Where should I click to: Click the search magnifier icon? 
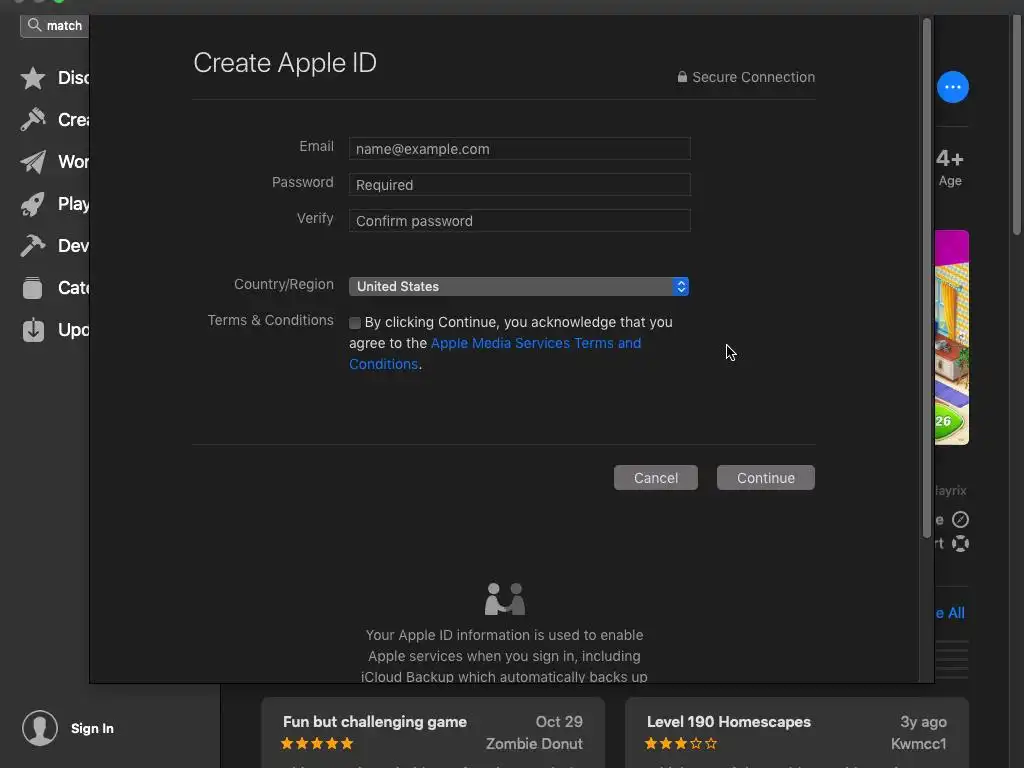(x=35, y=25)
